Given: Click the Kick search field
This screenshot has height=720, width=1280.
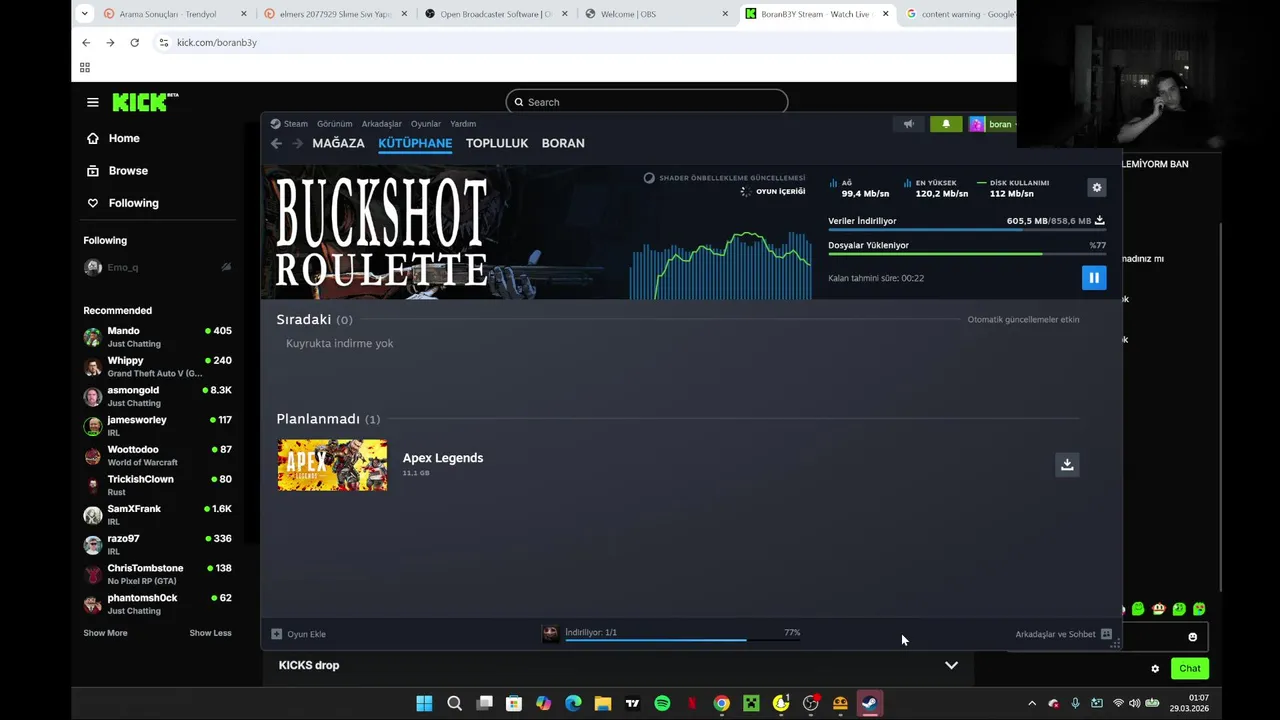Looking at the screenshot, I should coord(647,102).
